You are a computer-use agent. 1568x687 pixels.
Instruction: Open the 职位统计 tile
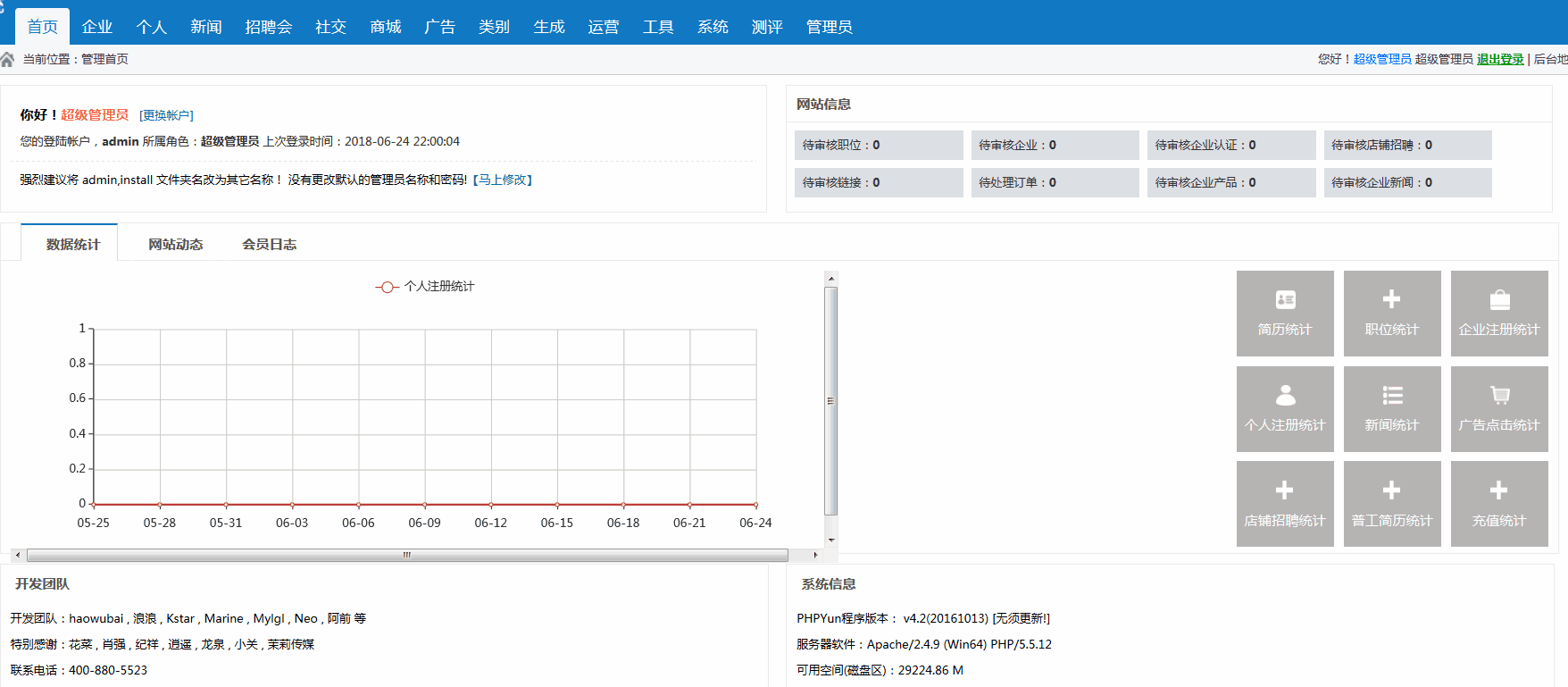point(1391,313)
